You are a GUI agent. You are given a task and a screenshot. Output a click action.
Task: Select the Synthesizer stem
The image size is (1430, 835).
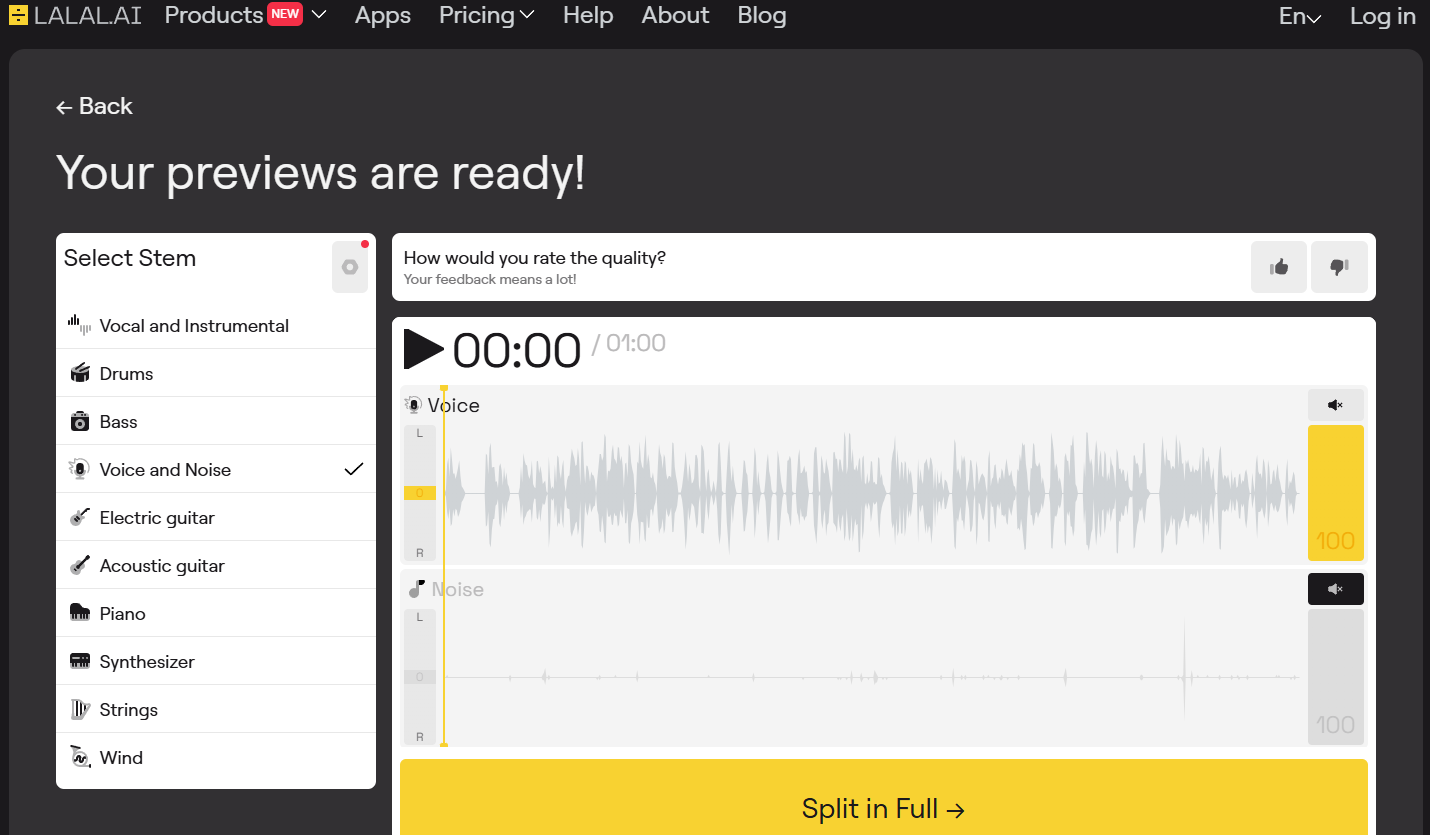pos(216,661)
